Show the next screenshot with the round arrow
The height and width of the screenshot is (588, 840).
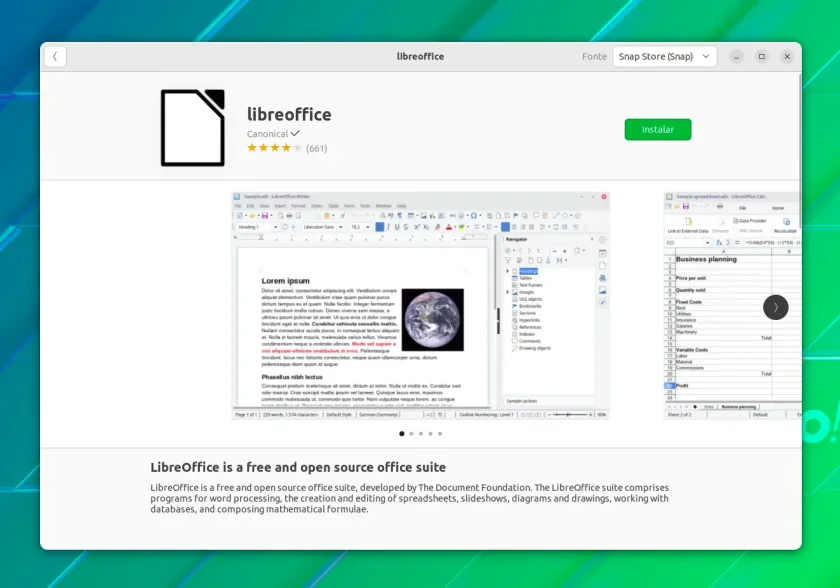coord(775,307)
